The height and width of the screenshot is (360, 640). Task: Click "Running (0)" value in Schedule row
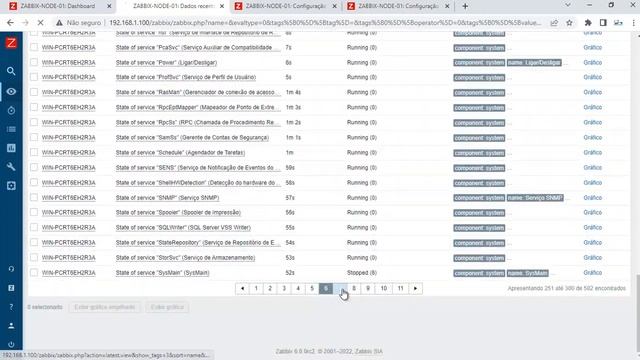click(362, 152)
